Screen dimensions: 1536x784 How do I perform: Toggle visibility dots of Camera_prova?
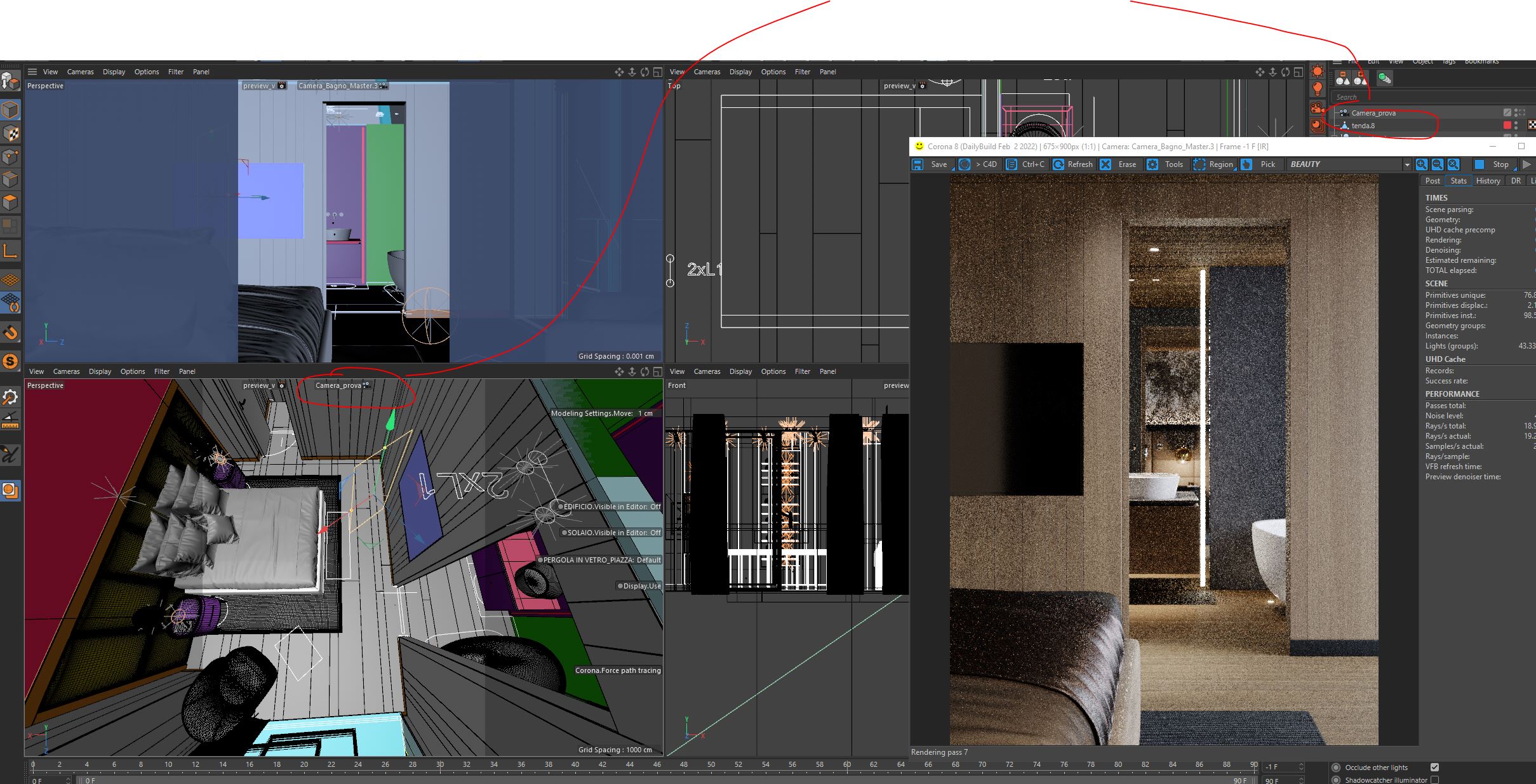tap(1516, 113)
